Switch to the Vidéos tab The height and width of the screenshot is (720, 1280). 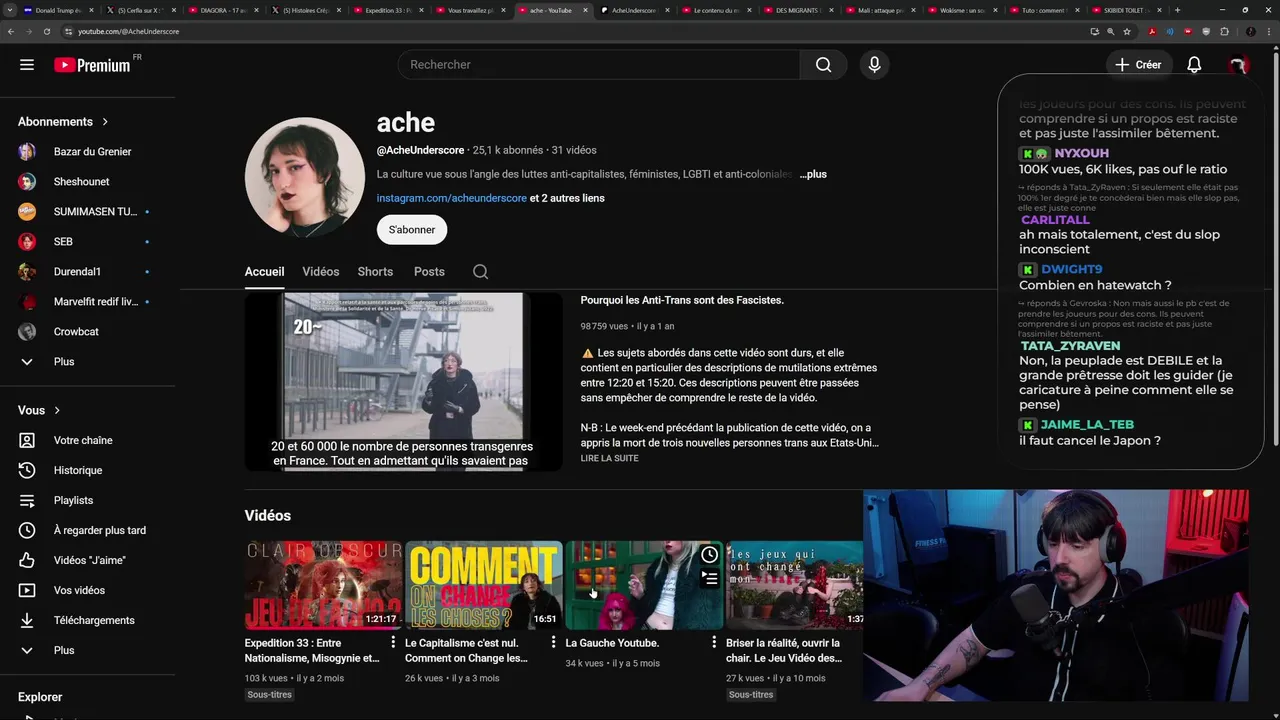pos(321,272)
